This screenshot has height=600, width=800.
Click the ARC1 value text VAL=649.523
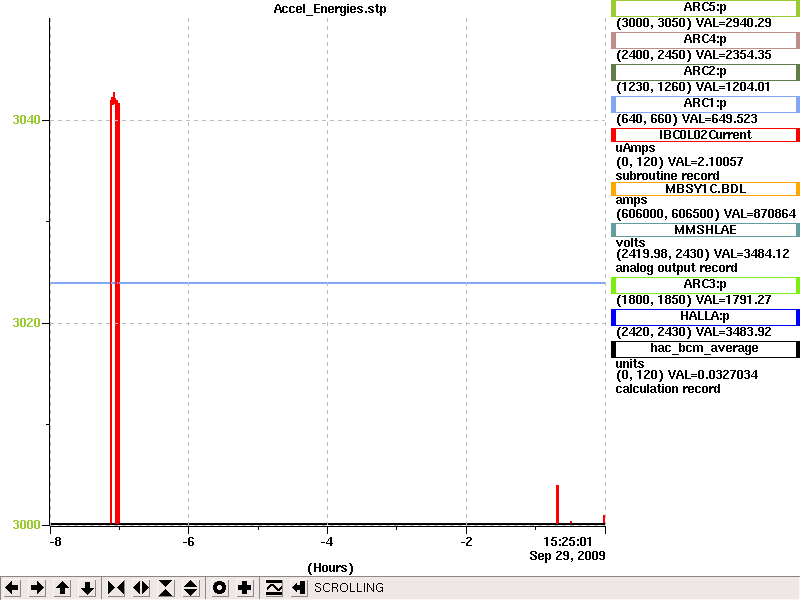tap(720, 119)
